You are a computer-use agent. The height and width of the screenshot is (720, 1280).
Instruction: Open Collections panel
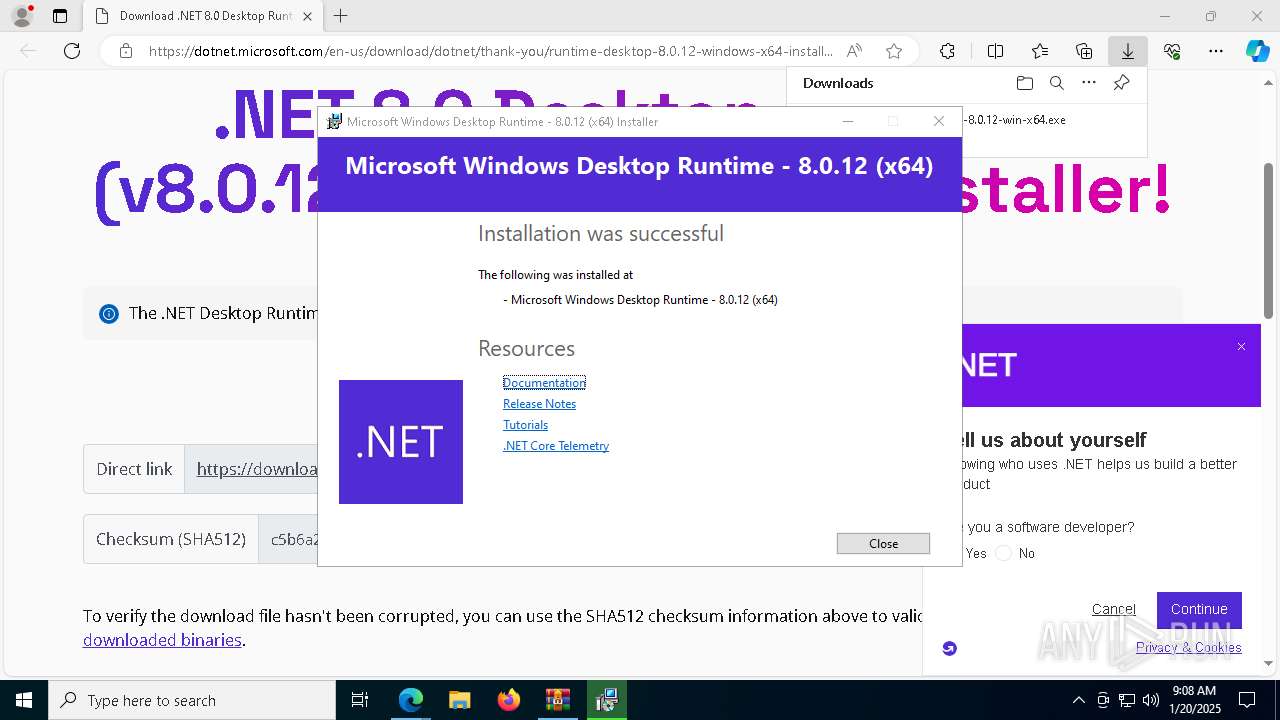(x=1084, y=51)
